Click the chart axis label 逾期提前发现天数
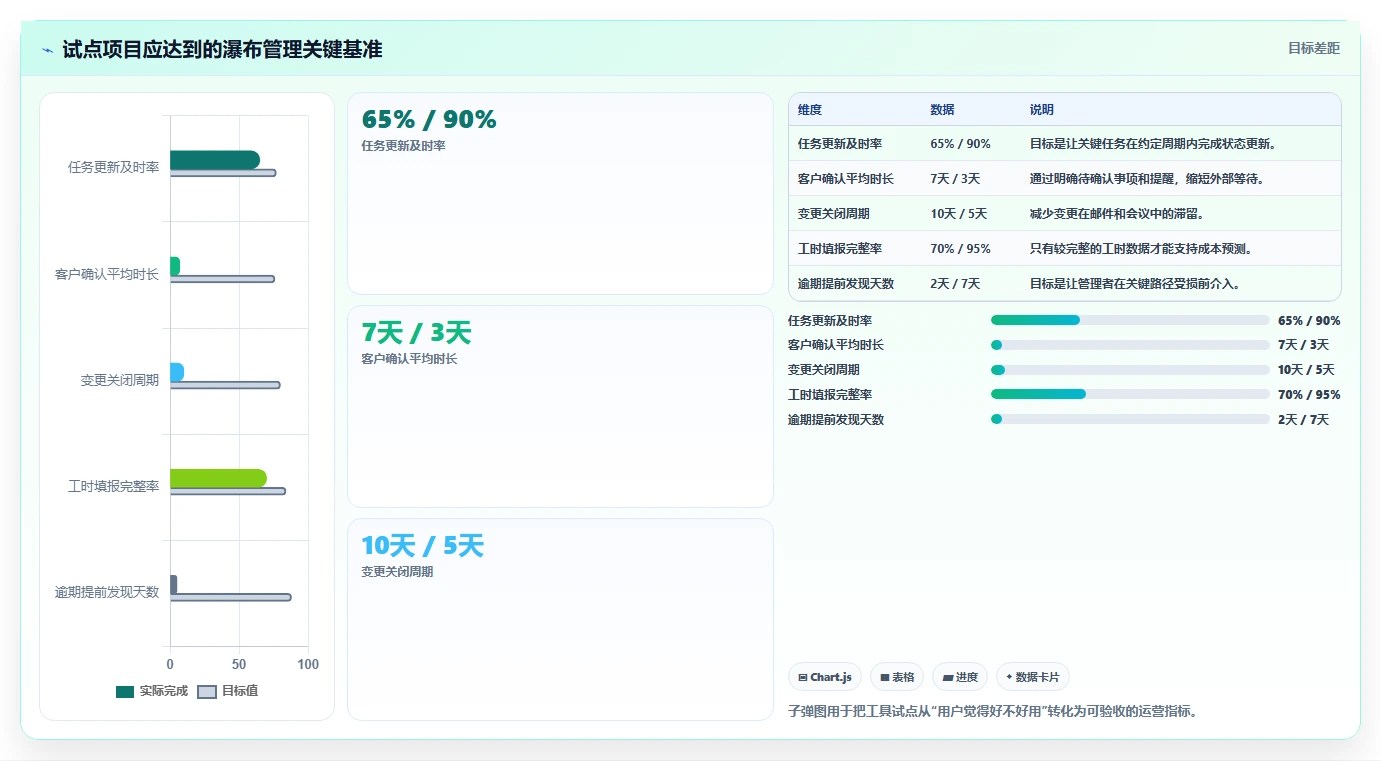Viewport: 1381px width, 761px height. click(107, 592)
